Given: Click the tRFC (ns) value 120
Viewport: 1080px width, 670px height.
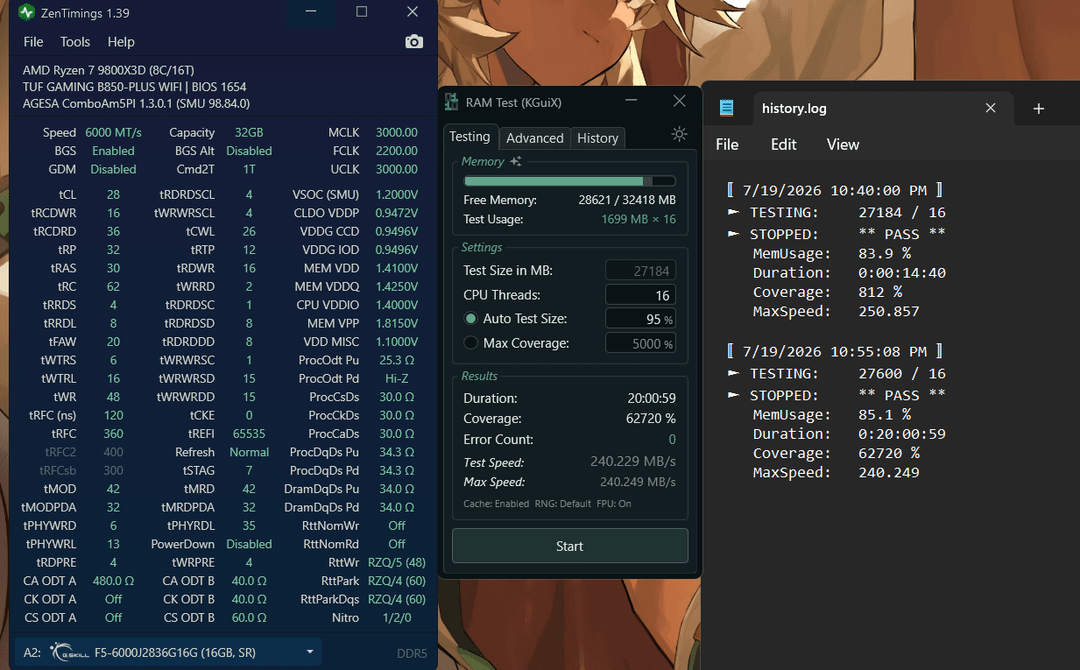Looking at the screenshot, I should (x=113, y=415).
